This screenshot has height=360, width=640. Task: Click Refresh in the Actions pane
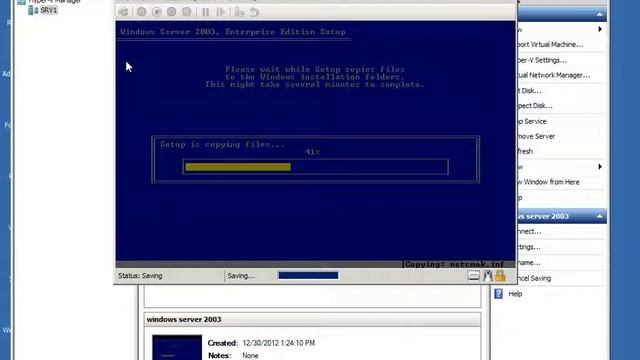(x=525, y=151)
